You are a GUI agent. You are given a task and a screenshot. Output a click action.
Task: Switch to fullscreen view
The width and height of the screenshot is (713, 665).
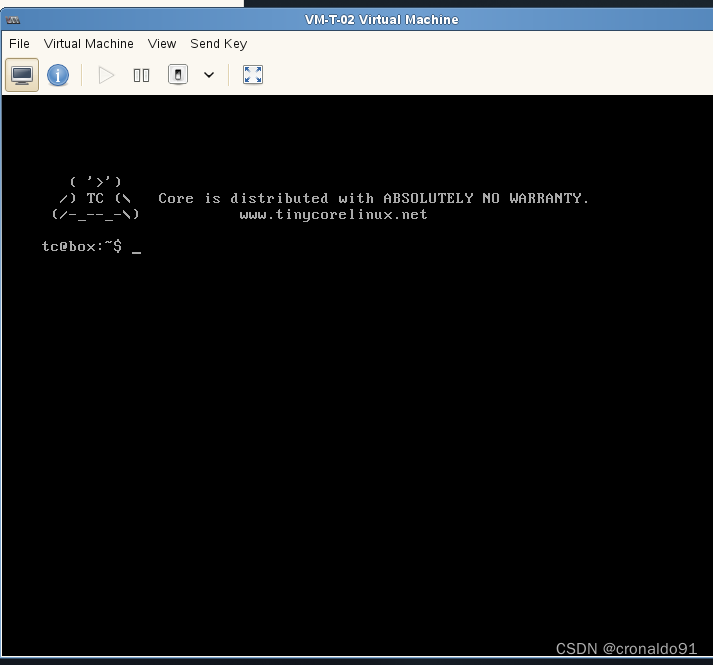pos(253,75)
